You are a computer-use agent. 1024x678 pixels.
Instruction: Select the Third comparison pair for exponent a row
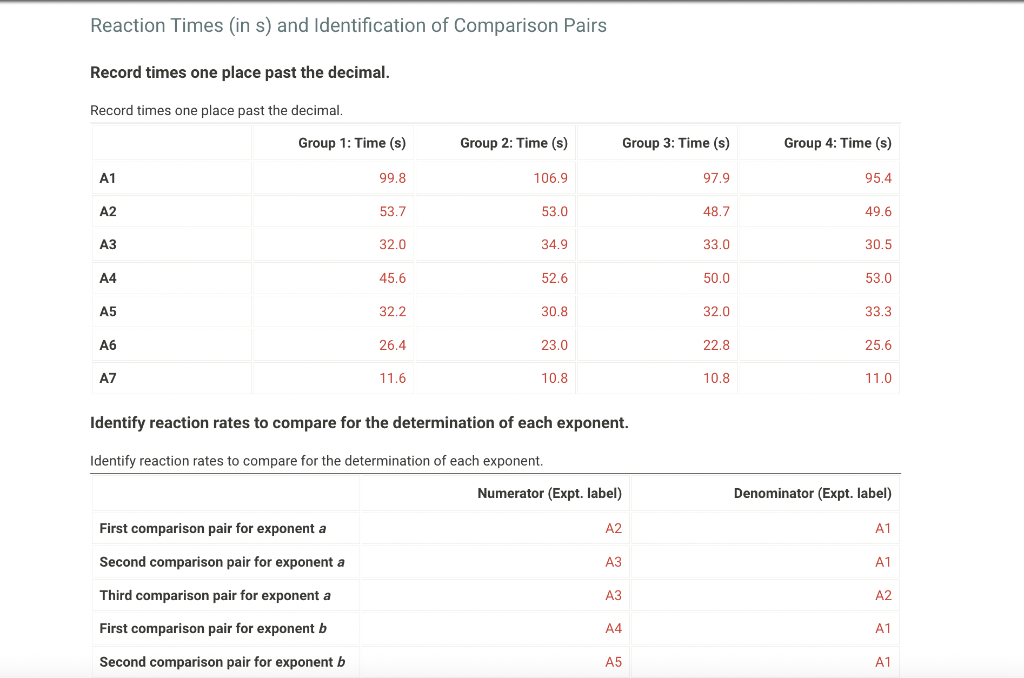[212, 595]
